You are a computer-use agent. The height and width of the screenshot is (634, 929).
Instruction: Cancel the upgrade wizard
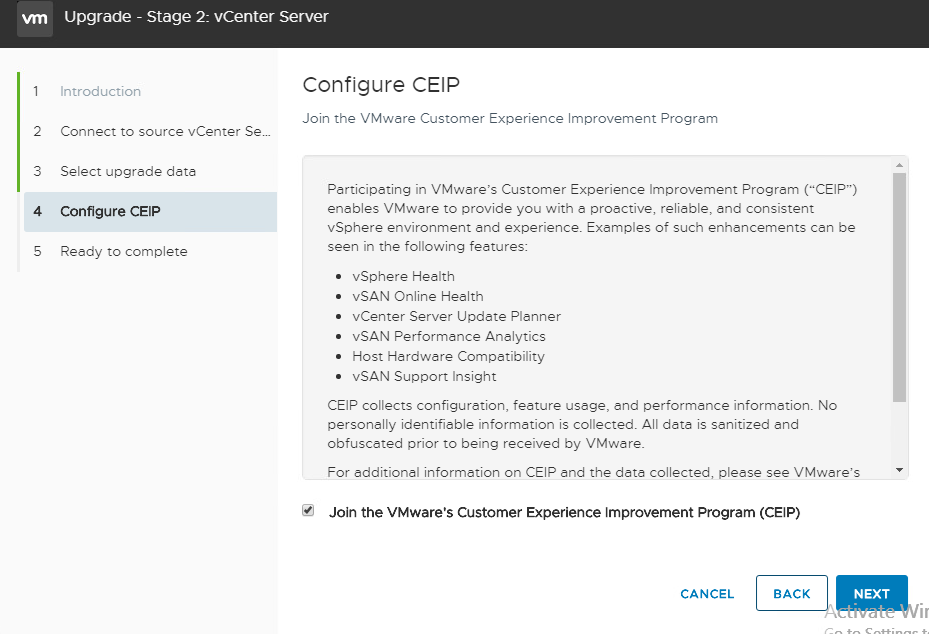point(707,594)
